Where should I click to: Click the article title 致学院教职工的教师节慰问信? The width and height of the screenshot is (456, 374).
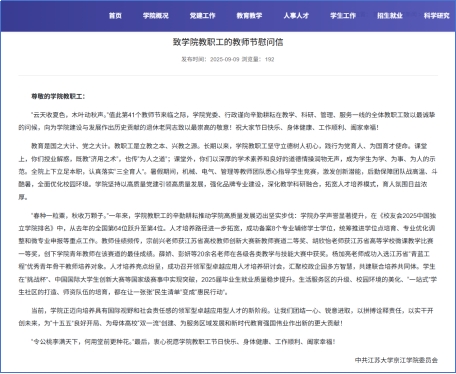pyautogui.click(x=228, y=42)
